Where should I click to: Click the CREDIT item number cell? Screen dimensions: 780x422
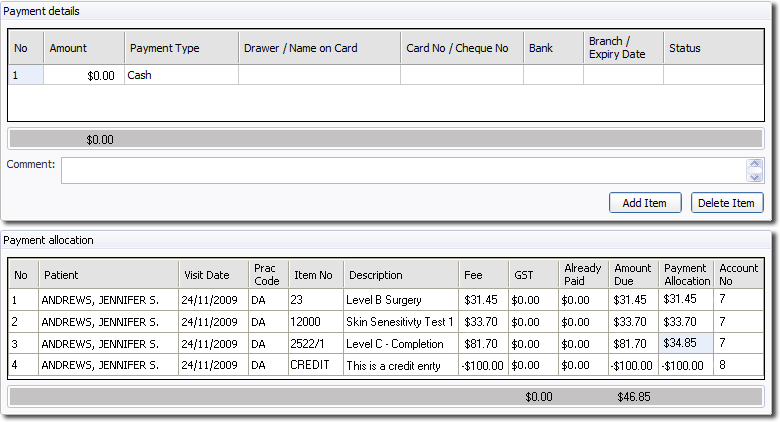(314, 365)
